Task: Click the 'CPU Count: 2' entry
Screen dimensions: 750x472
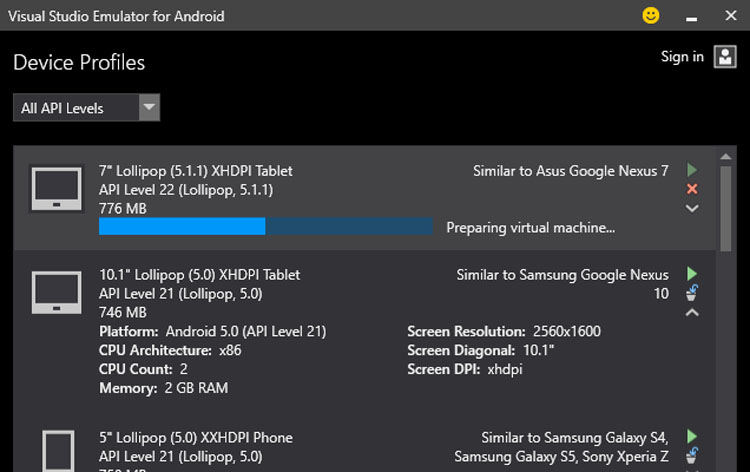Action: 143,369
